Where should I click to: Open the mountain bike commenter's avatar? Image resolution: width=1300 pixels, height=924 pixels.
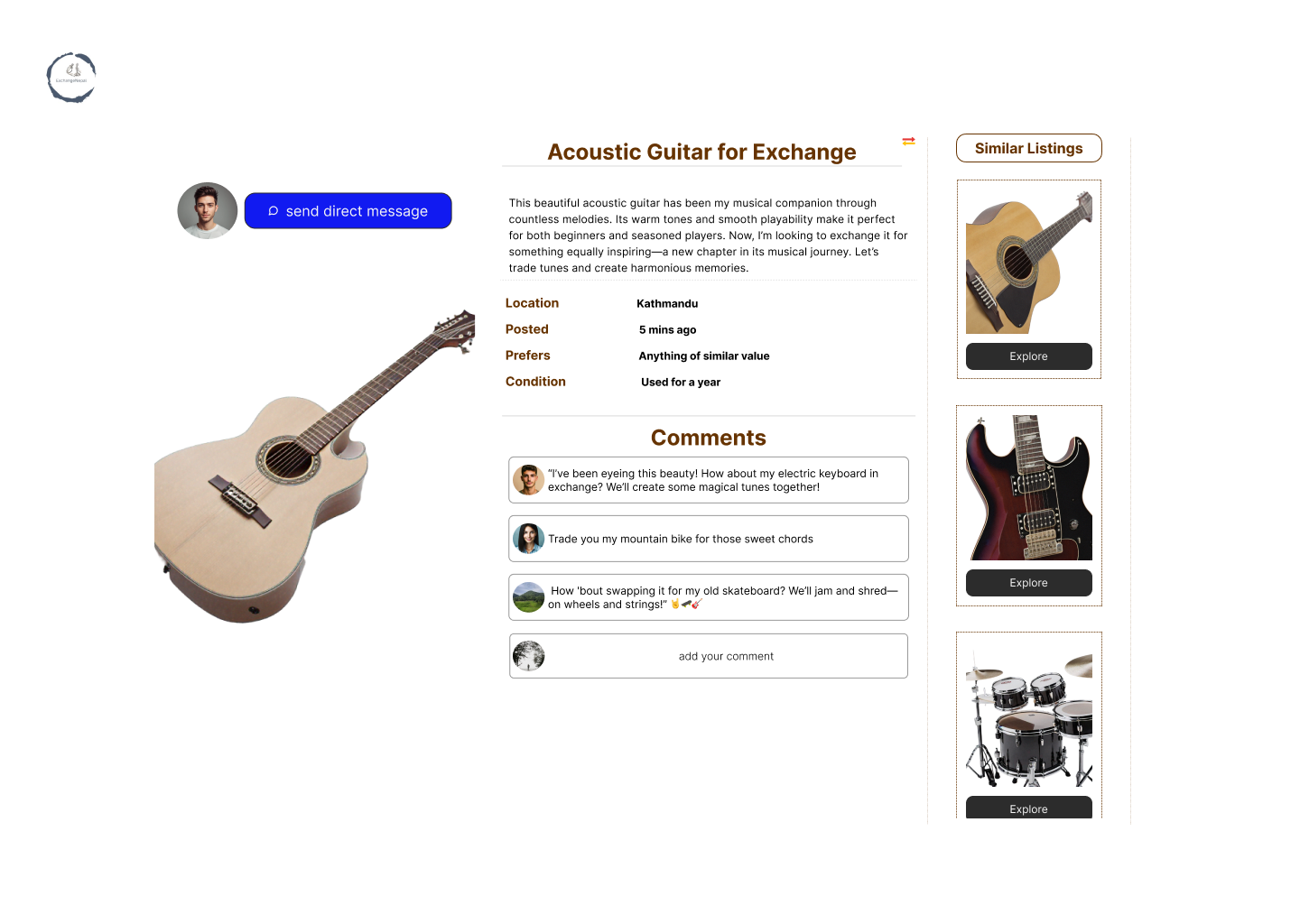528,539
